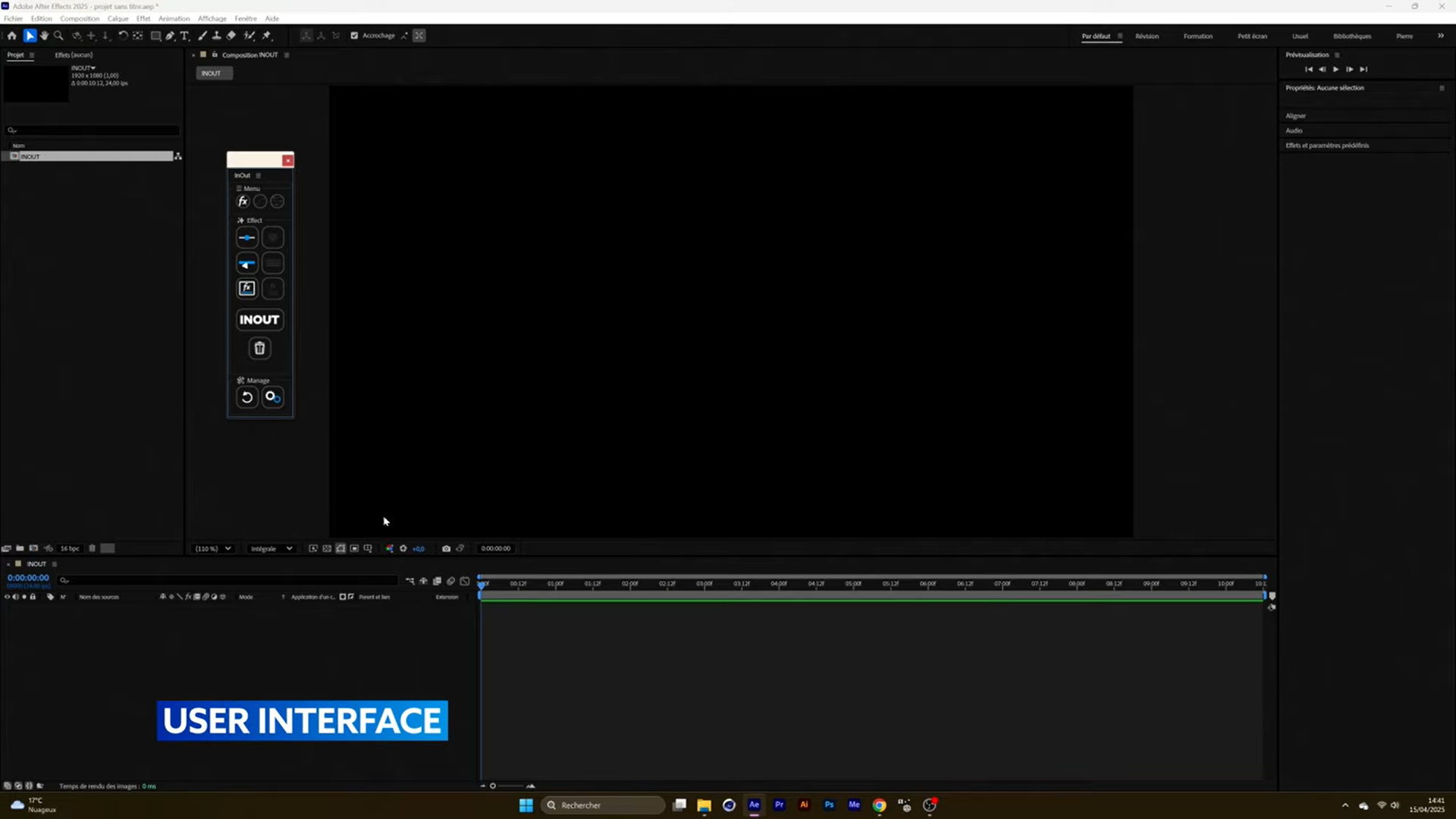The width and height of the screenshot is (1456, 819).
Task: Expand the workspaces overflow chevron
Action: [x=1440, y=36]
